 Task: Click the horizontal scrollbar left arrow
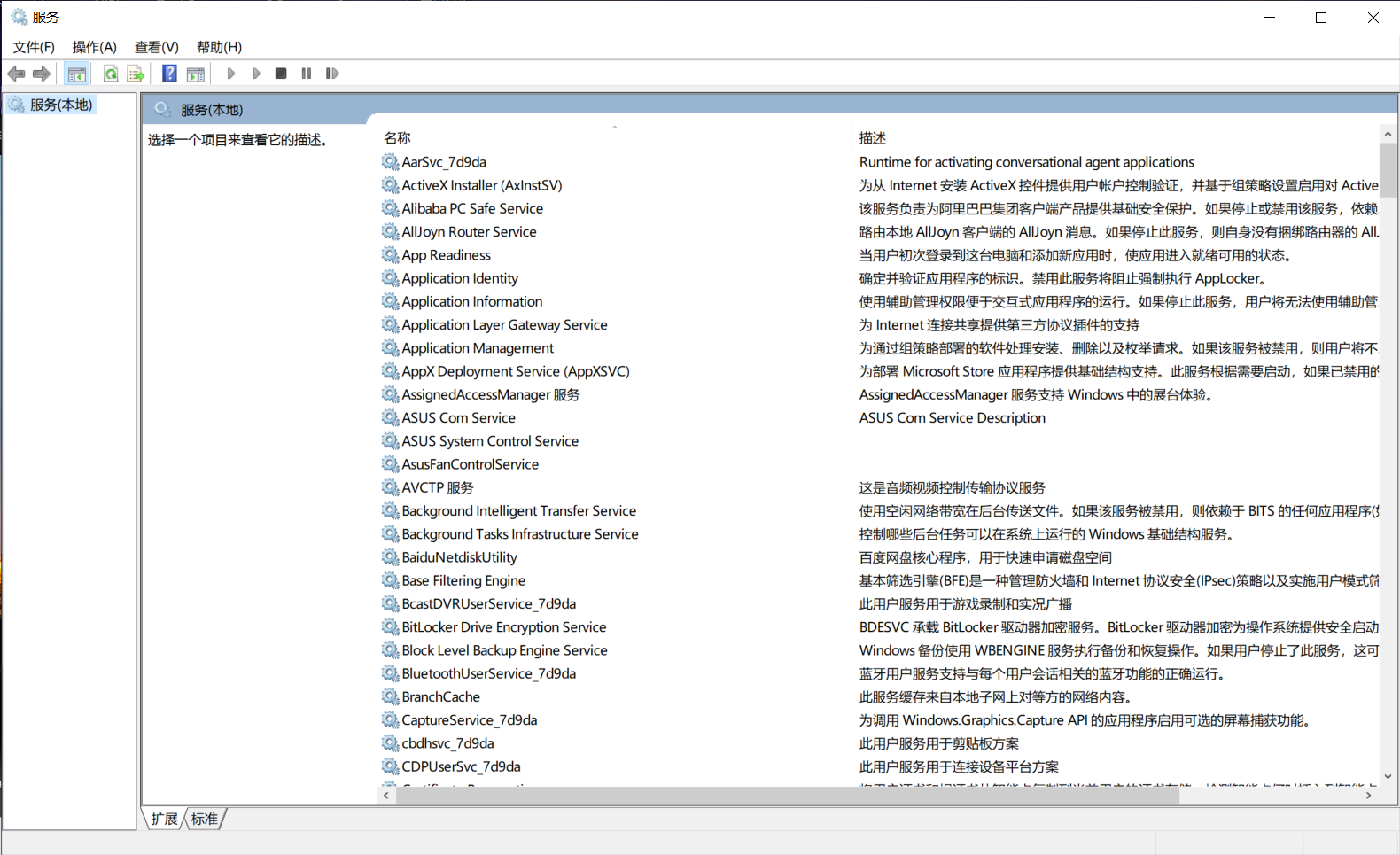[x=386, y=796]
